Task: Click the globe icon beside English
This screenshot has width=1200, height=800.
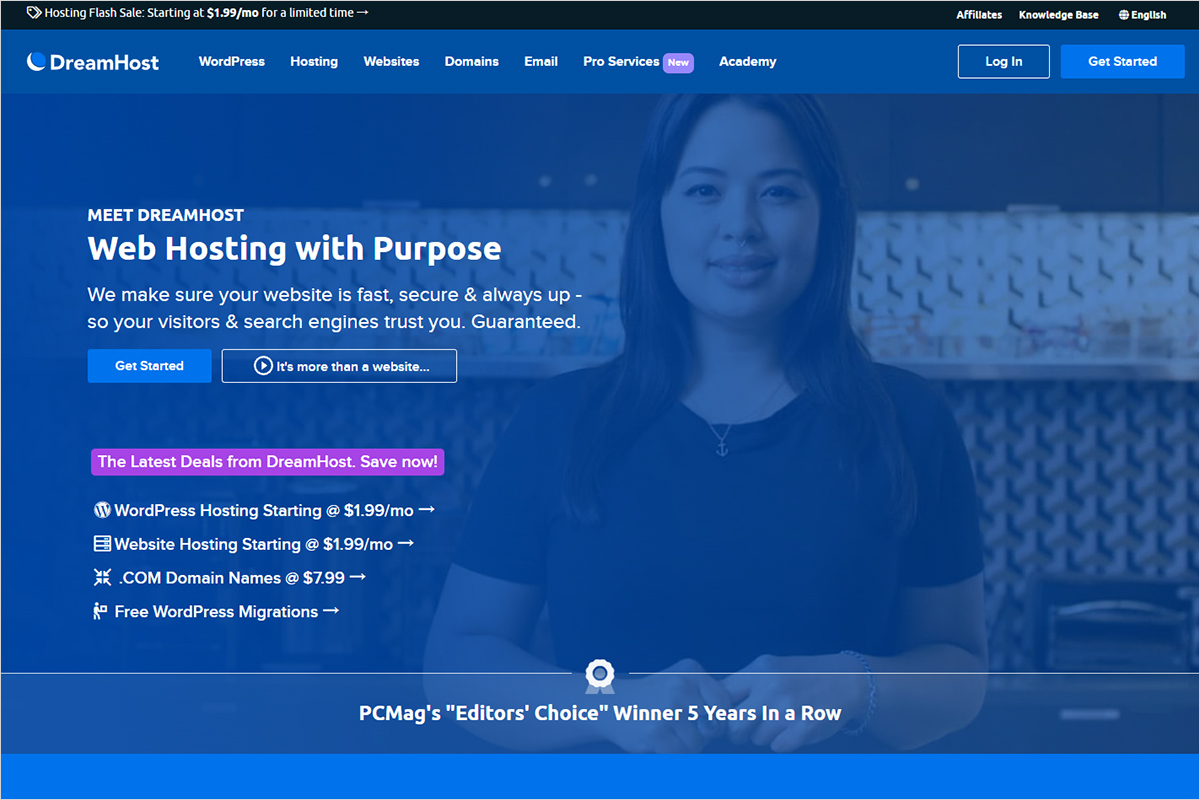Action: coord(1124,15)
